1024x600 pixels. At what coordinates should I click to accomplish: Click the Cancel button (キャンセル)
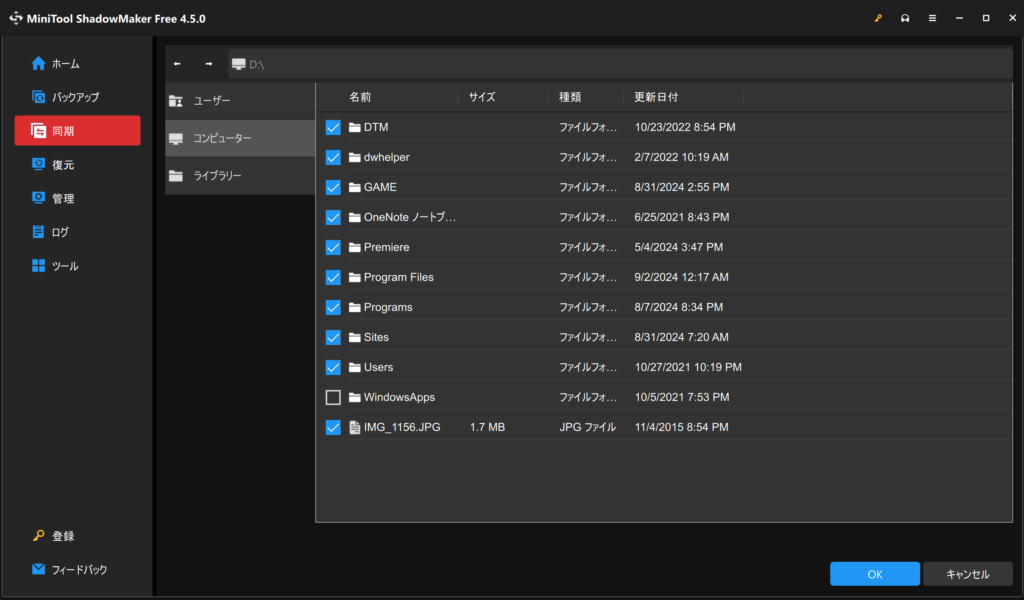tap(968, 574)
